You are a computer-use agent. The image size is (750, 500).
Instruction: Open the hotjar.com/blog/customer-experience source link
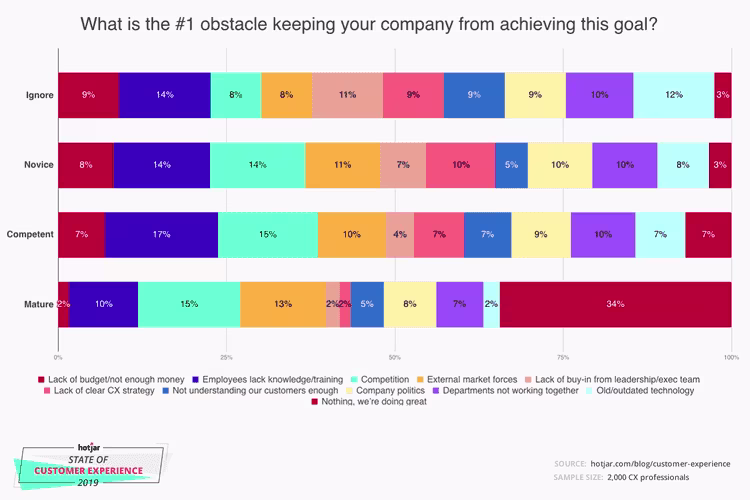coord(660,464)
